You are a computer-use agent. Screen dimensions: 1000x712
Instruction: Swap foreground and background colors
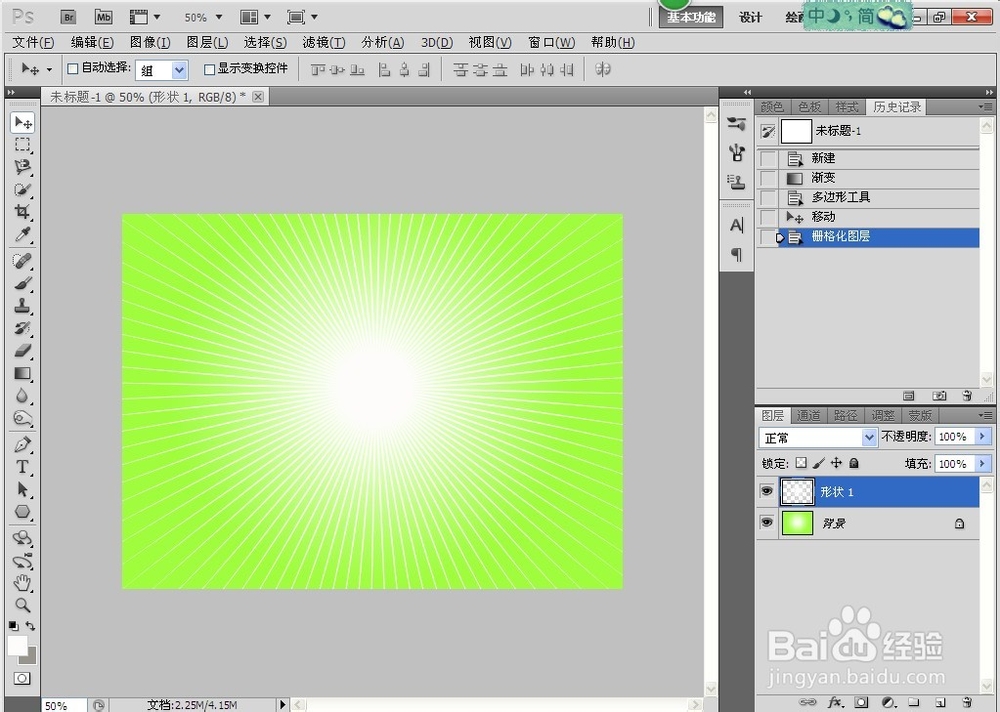pyautogui.click(x=31, y=626)
